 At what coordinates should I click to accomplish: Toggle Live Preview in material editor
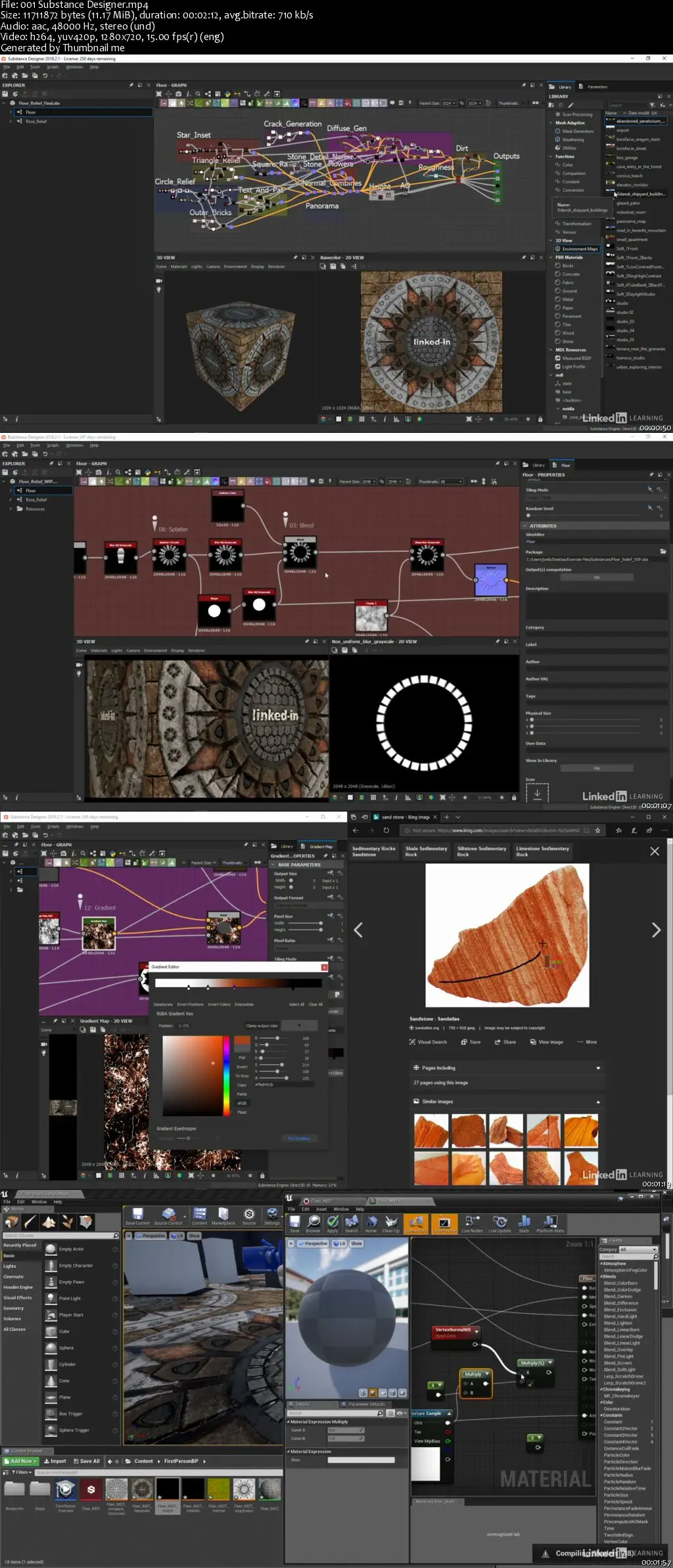point(444,1224)
